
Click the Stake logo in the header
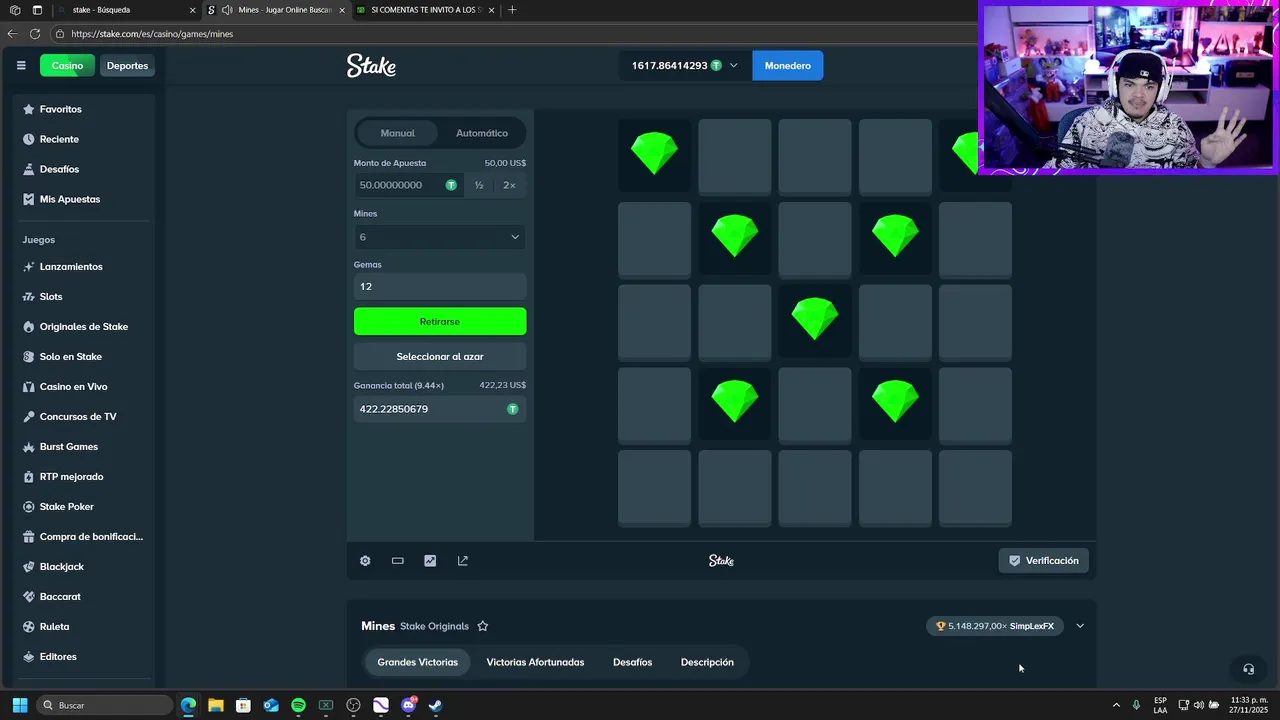click(x=371, y=66)
